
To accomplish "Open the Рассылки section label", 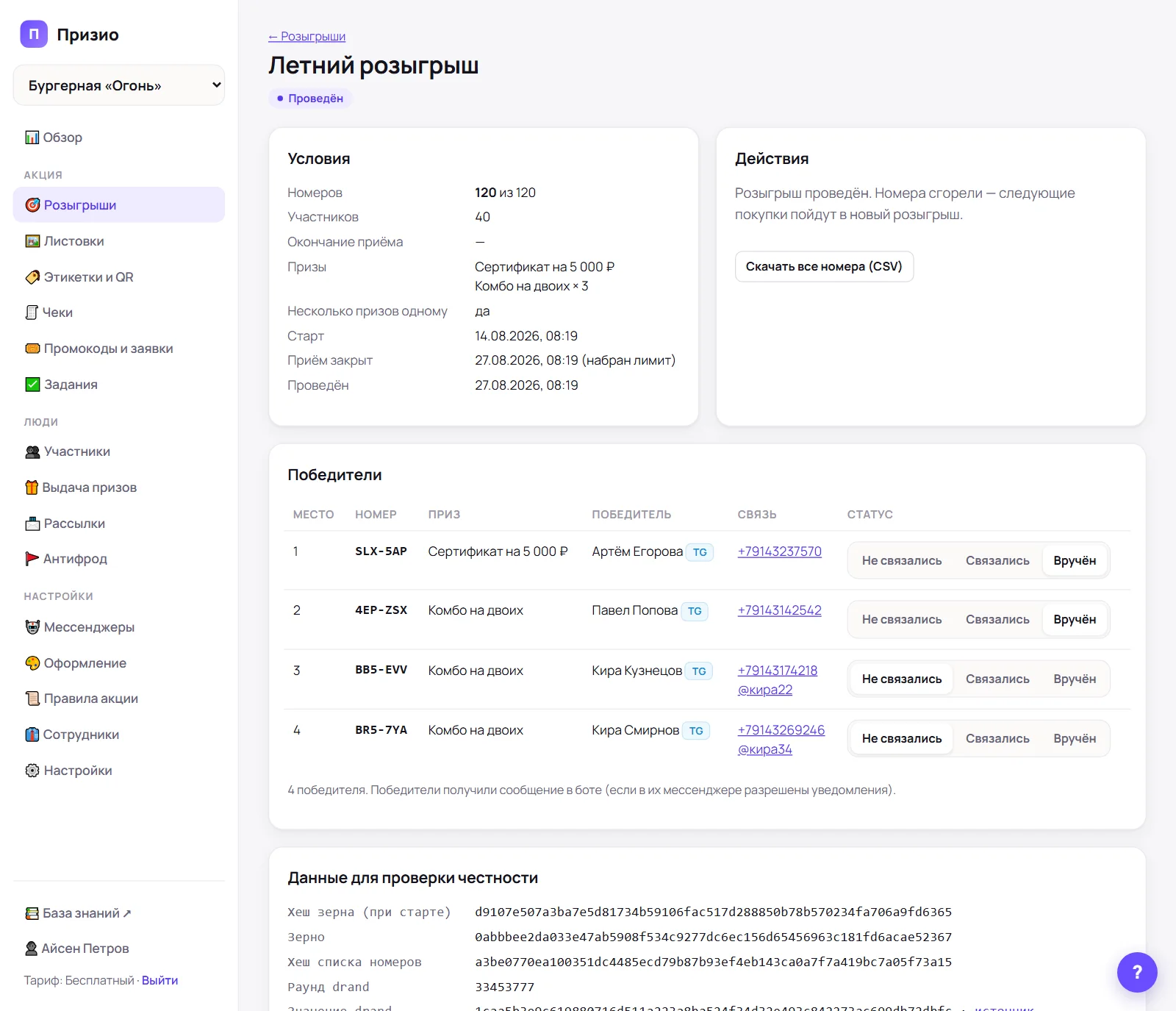I will (74, 524).
